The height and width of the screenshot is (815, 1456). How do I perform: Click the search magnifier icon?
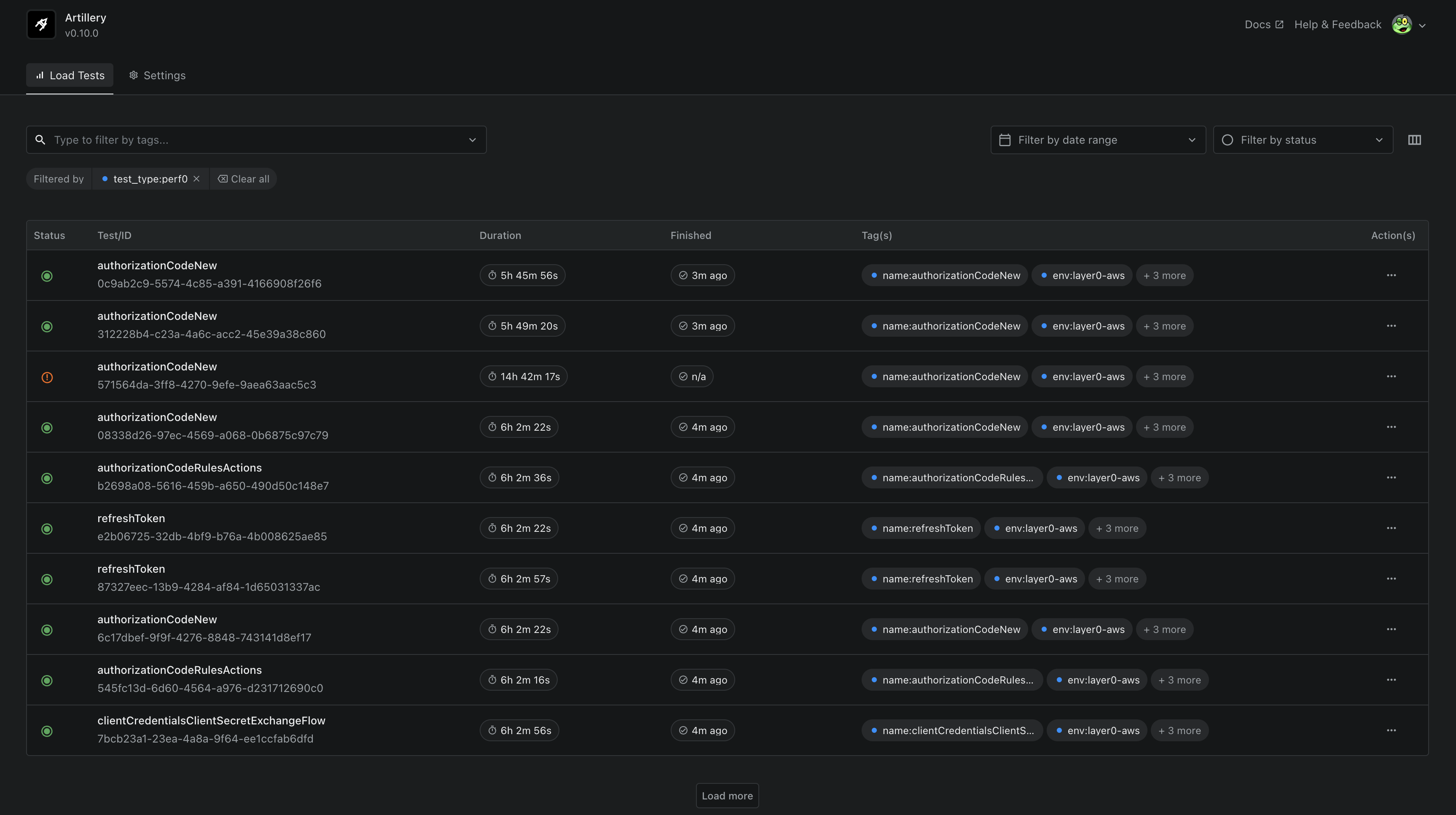pyautogui.click(x=40, y=139)
